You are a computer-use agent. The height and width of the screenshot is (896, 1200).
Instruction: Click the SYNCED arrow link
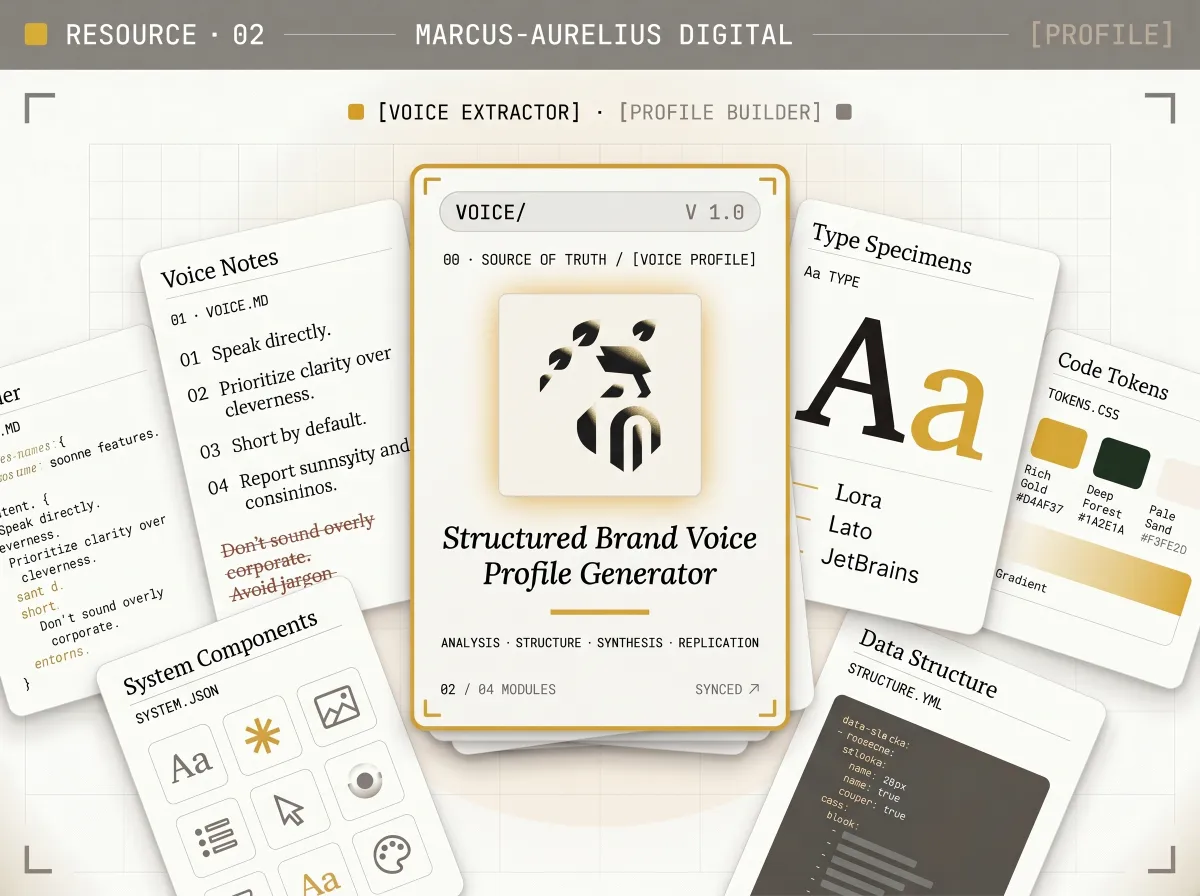(727, 689)
